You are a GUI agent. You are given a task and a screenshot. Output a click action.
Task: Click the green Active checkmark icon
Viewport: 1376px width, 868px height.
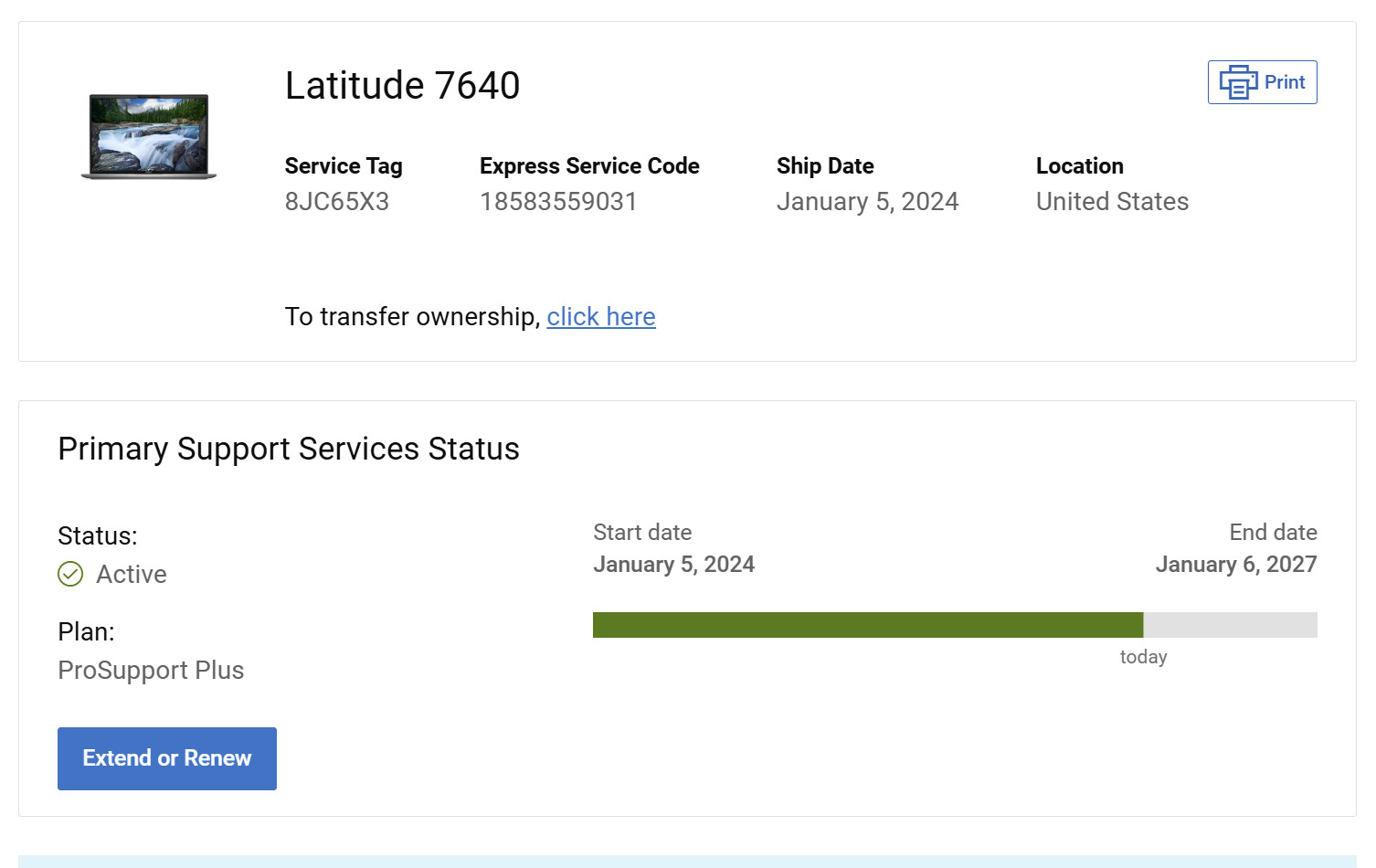70,574
